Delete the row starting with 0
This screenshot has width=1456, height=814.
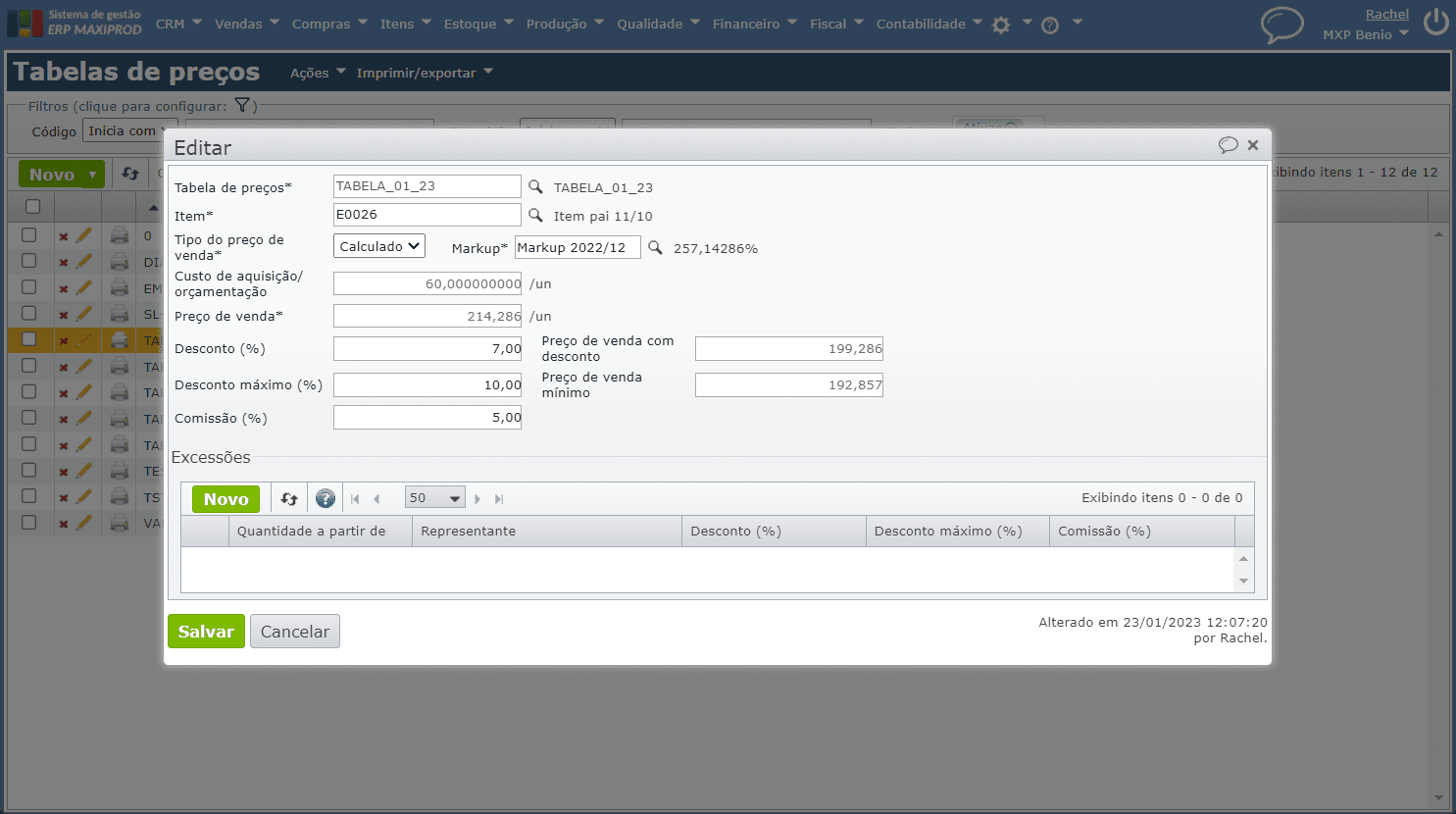tap(63, 236)
